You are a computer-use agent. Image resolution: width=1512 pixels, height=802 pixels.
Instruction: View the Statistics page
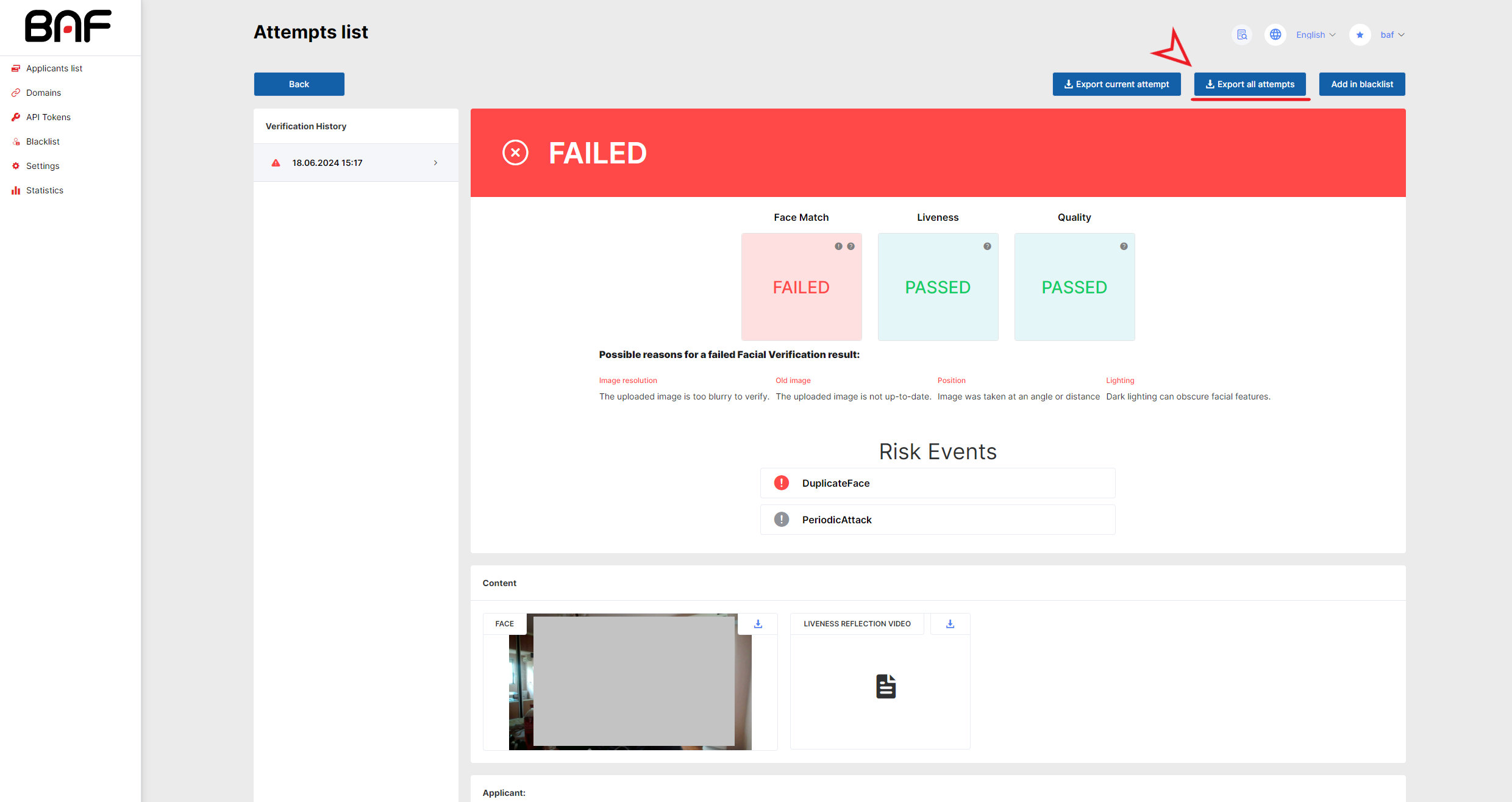pos(45,190)
